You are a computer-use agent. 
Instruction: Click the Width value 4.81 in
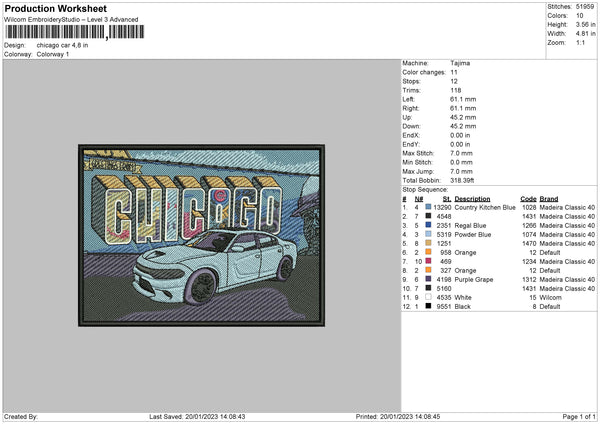click(x=585, y=34)
